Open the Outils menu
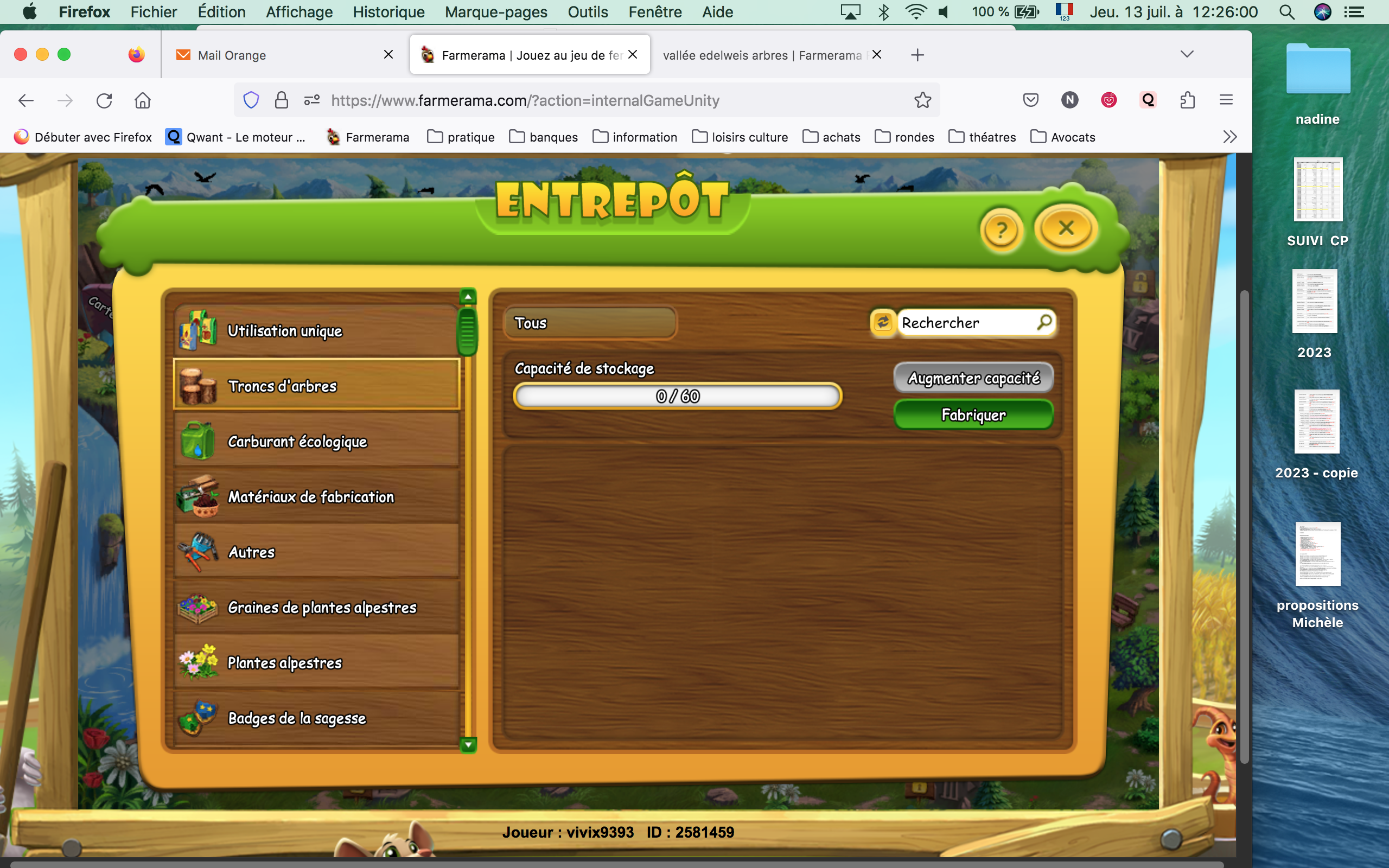 588,11
